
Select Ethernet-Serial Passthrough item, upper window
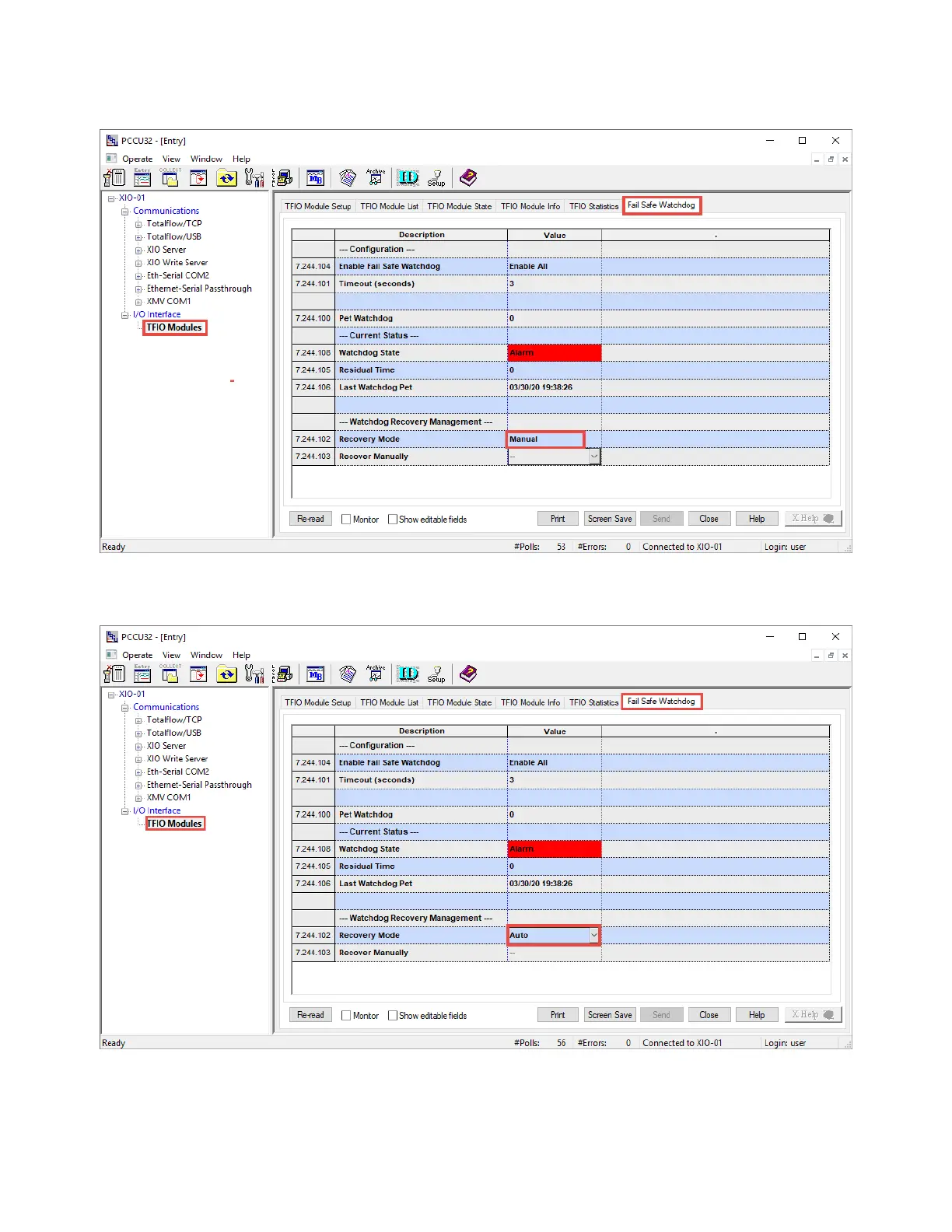coord(199,289)
